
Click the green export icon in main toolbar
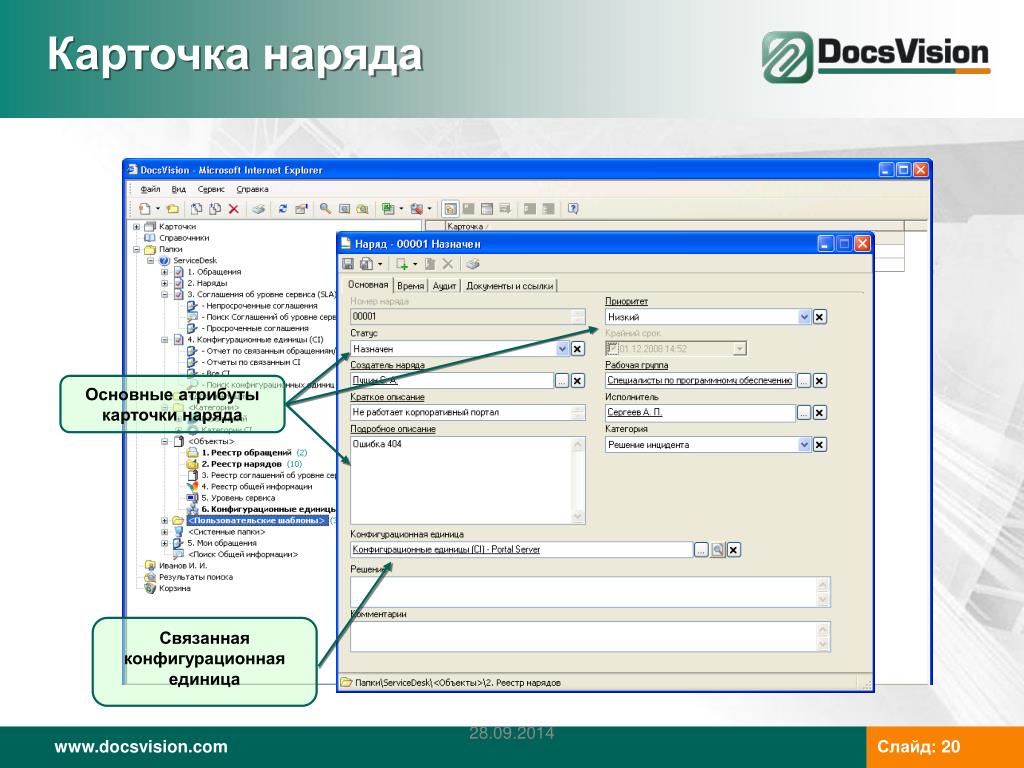point(388,209)
